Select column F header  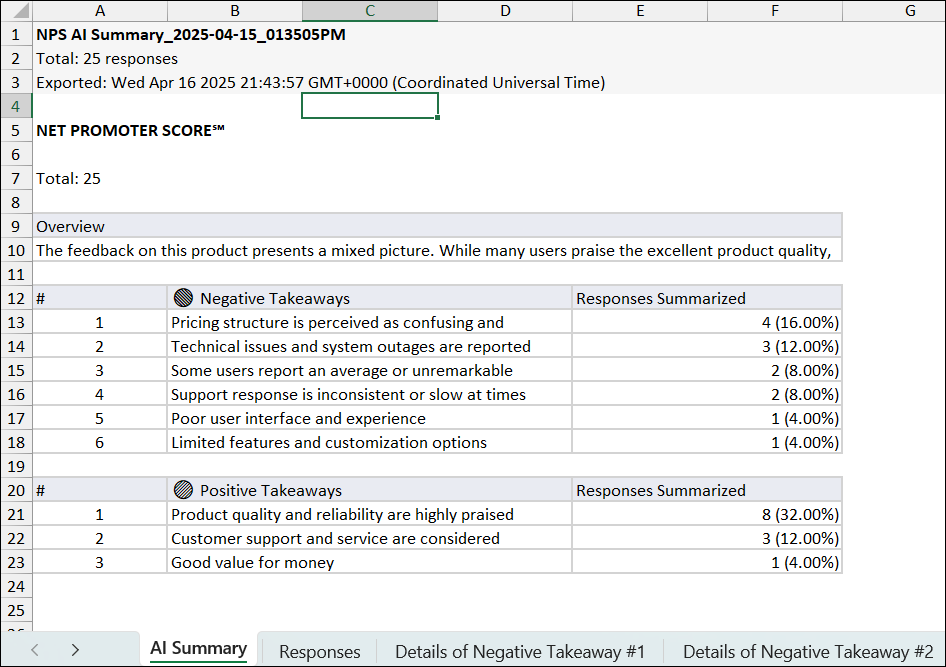(x=775, y=11)
